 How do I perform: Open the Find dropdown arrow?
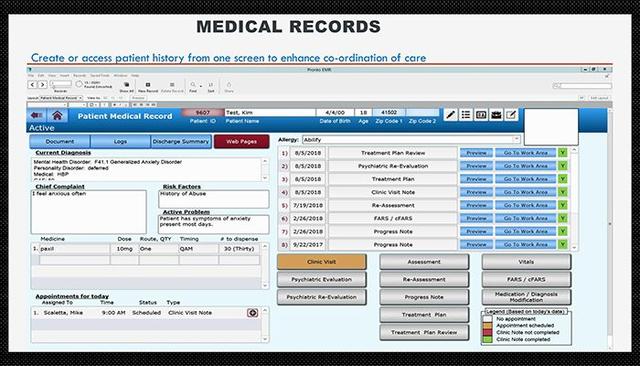pyautogui.click(x=200, y=86)
